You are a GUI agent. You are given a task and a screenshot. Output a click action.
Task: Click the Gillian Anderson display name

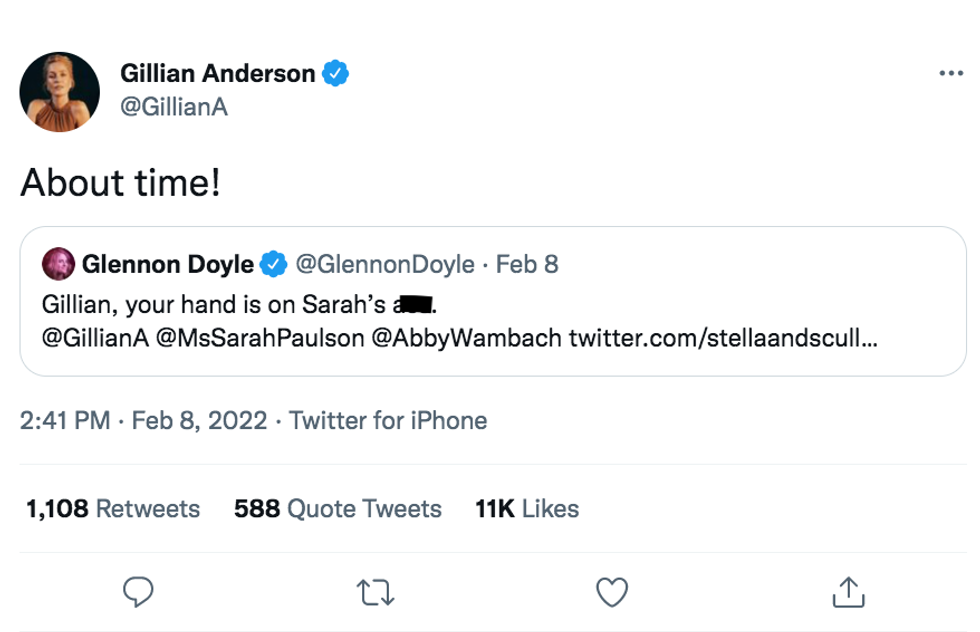click(x=217, y=74)
